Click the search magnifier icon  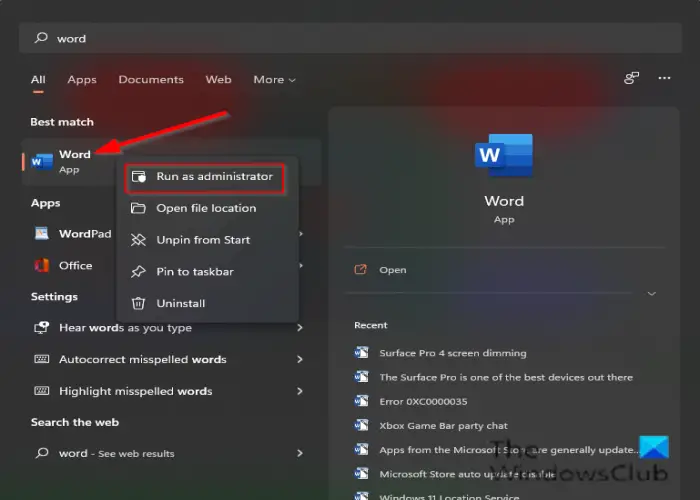tap(41, 38)
